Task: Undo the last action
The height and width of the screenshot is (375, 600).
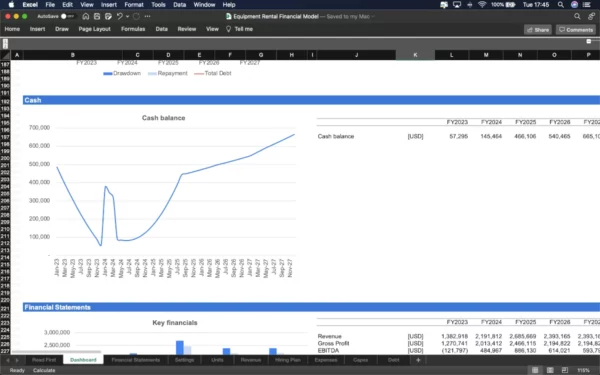Action: tap(119, 16)
